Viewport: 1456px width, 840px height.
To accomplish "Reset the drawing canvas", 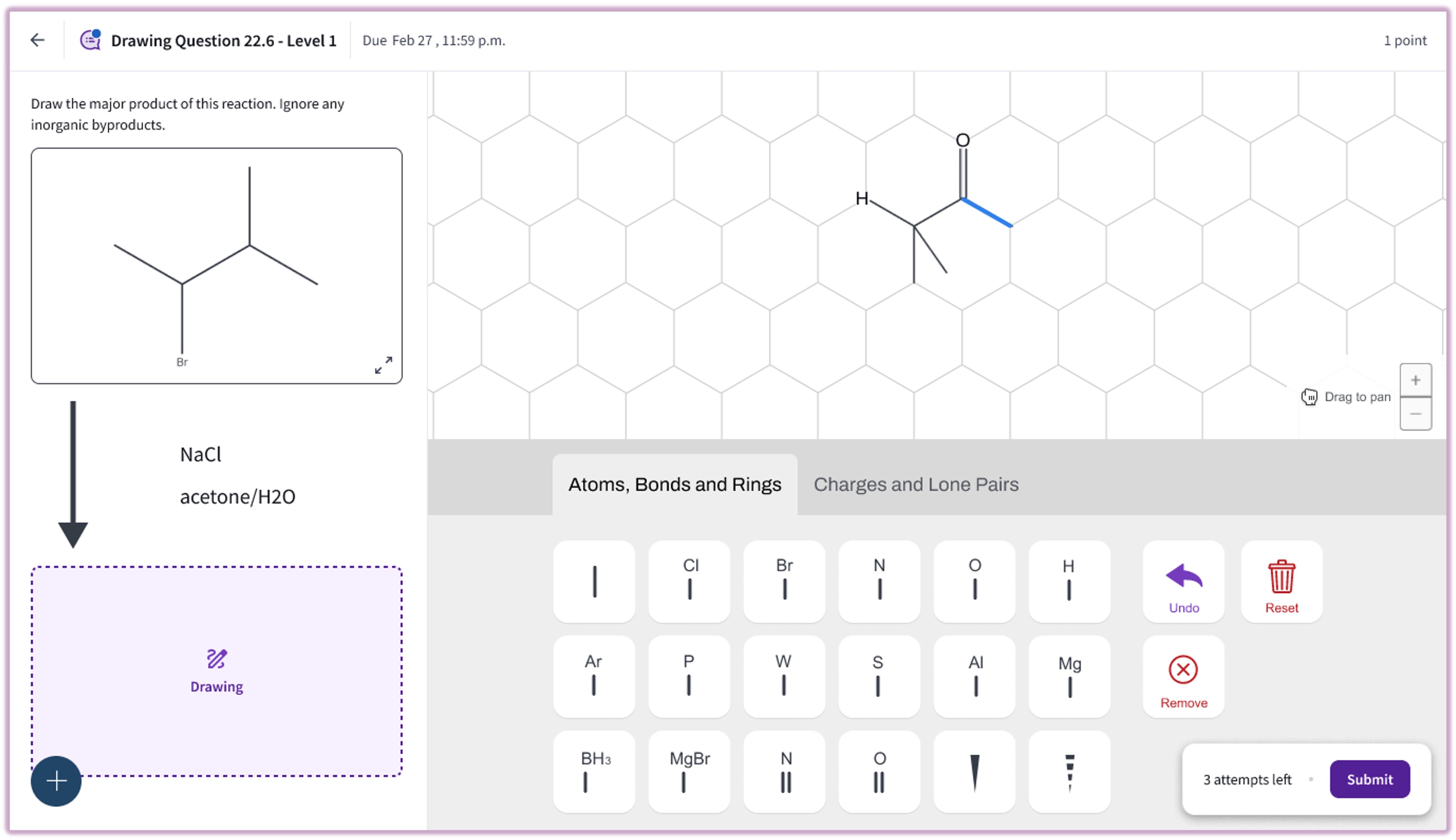I will coord(1281,582).
